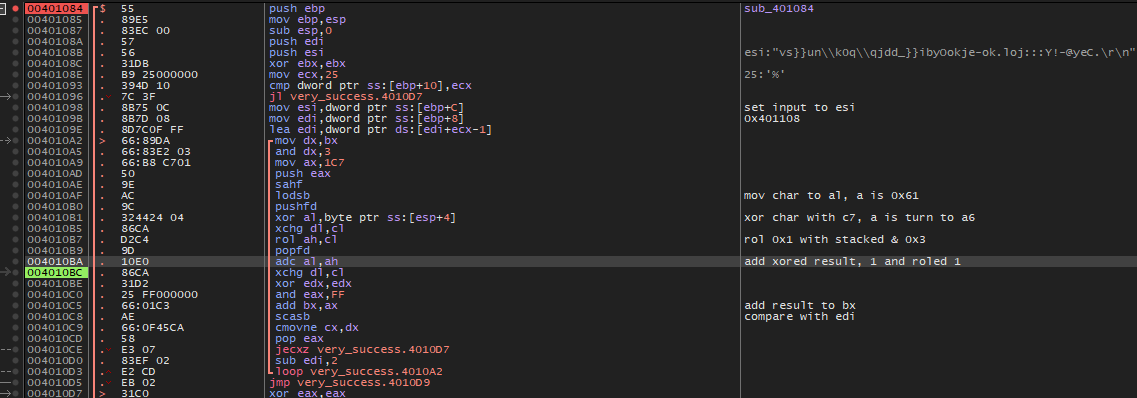This screenshot has width=1137, height=398.
Task: Select the jecxz very_success.4010D7 instruction
Action: 362,349
